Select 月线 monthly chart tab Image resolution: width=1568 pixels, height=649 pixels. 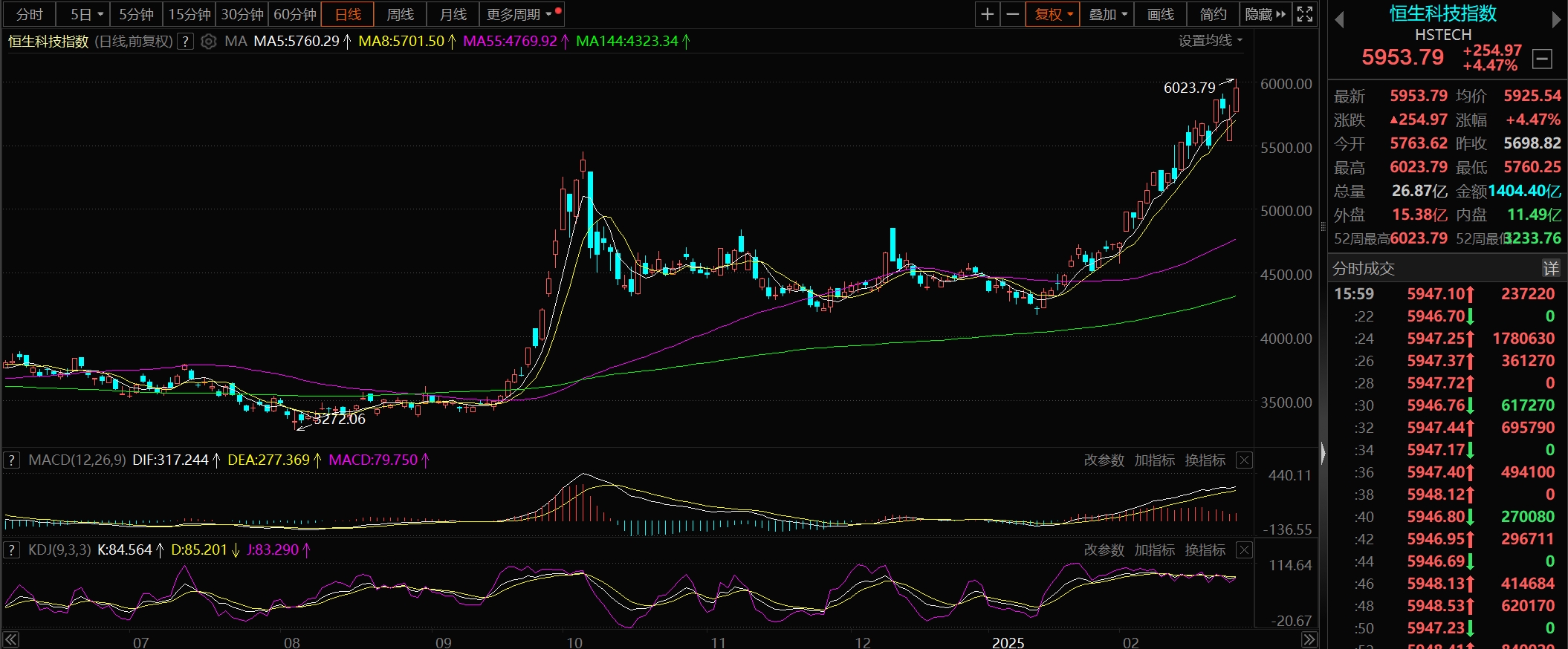453,14
